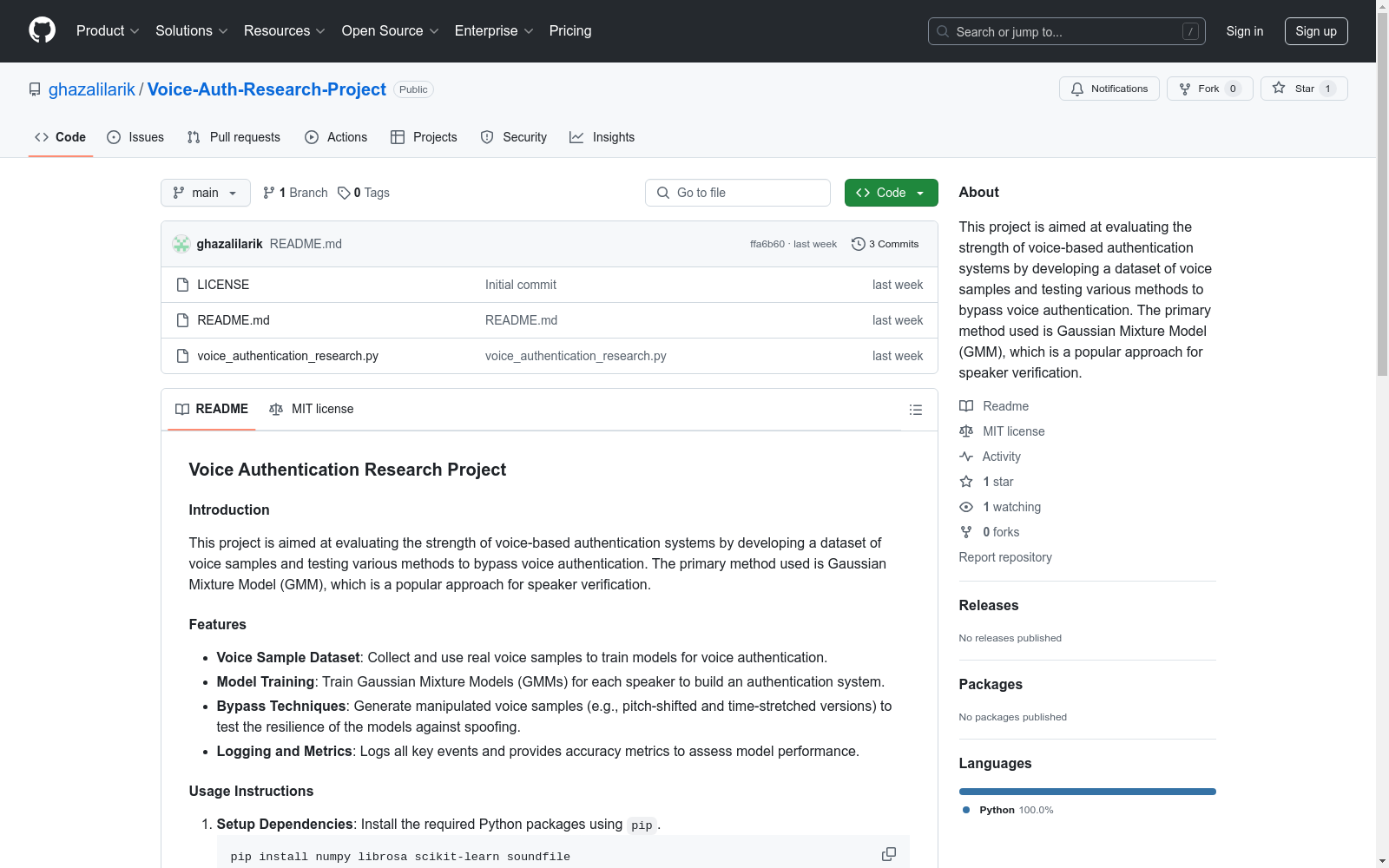Open the README.md file
1389x868 pixels.
(234, 320)
